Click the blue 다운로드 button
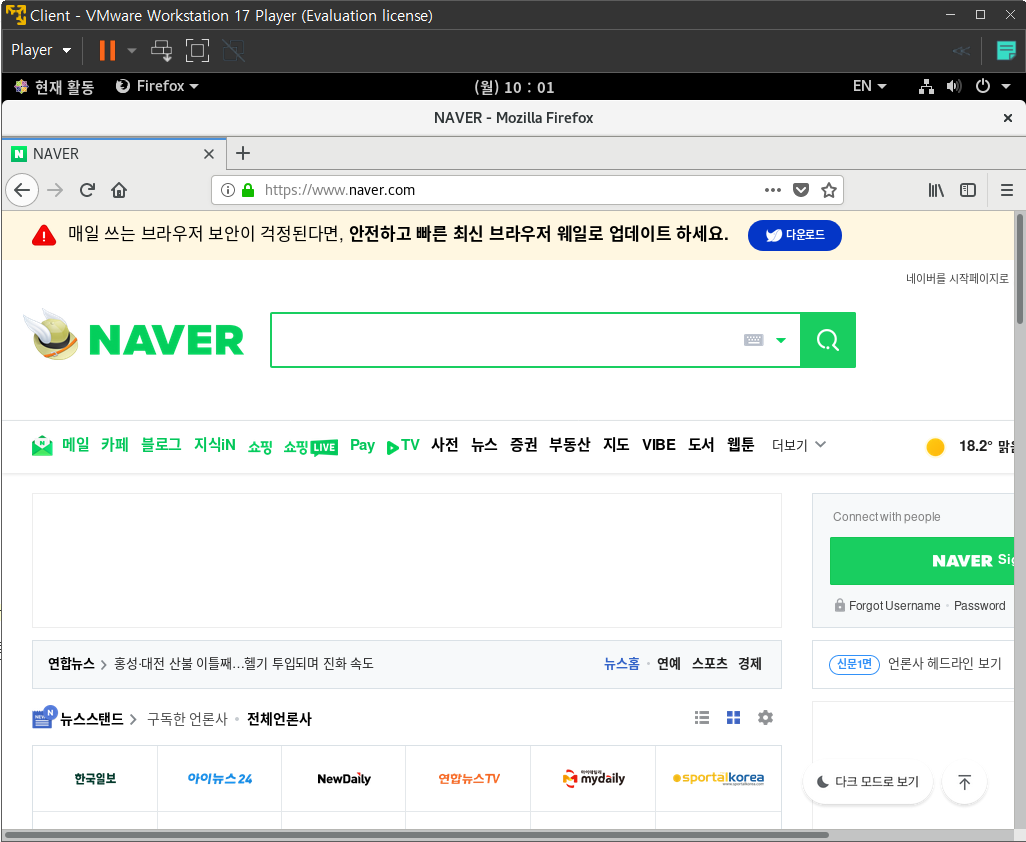The width and height of the screenshot is (1026, 842). pyautogui.click(x=795, y=235)
